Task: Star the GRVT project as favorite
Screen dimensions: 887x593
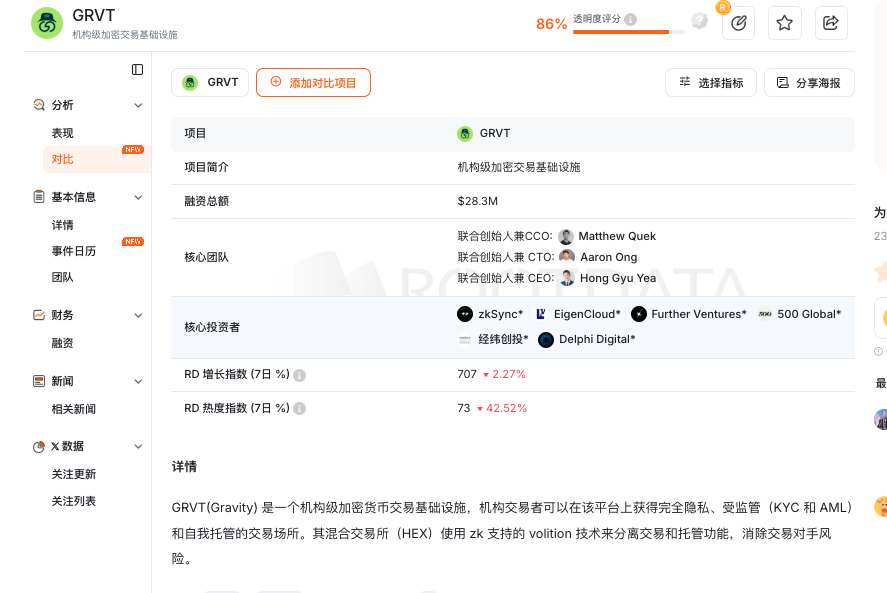Action: coord(785,23)
